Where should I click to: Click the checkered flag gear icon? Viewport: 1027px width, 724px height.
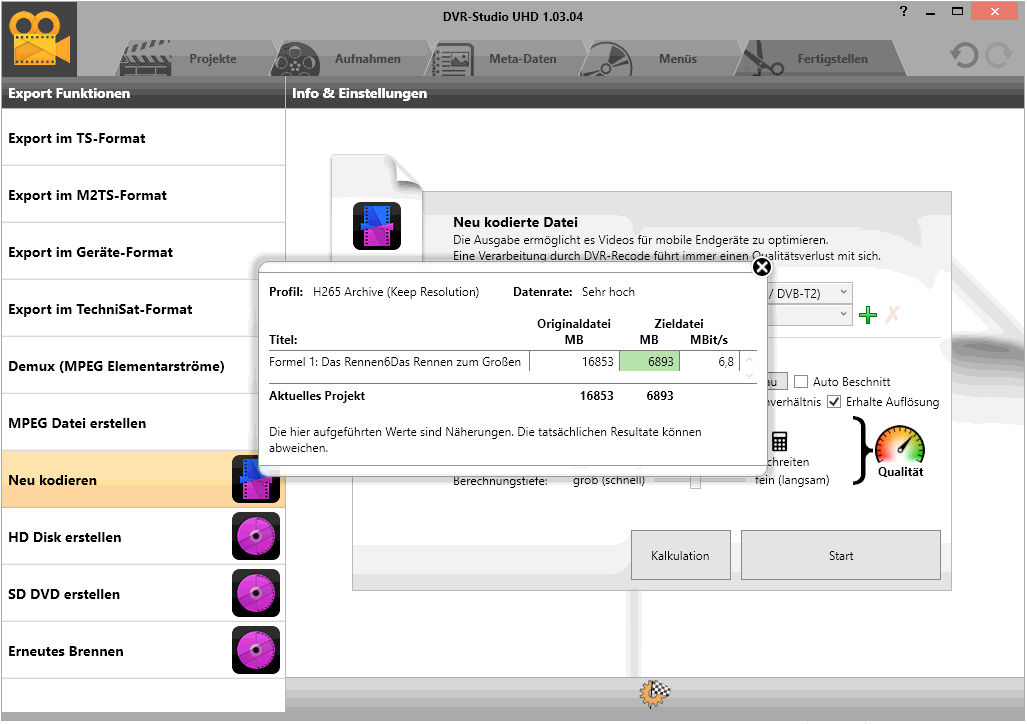coord(655,693)
